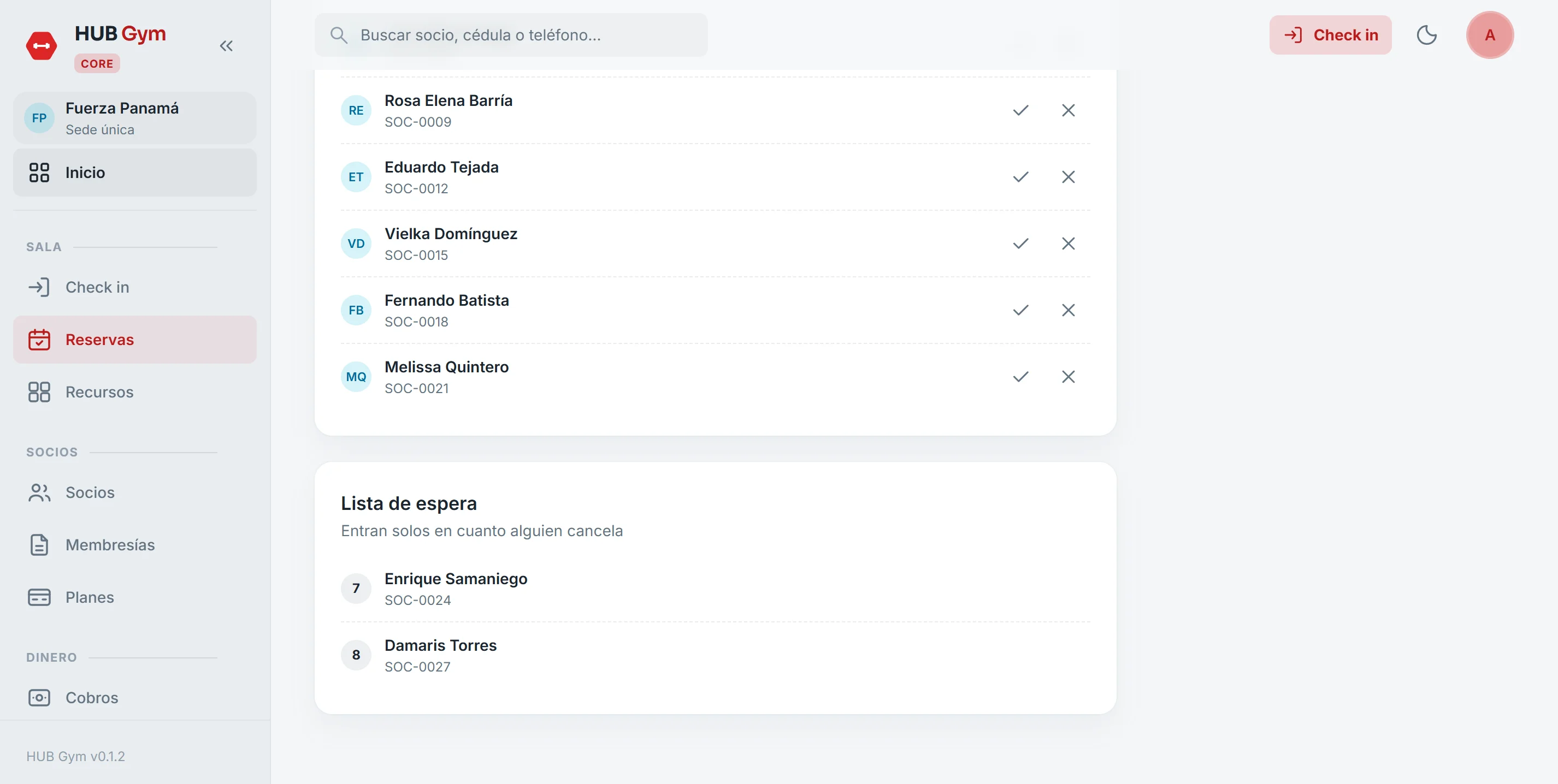The height and width of the screenshot is (784, 1558).
Task: Click the Check in button in the top bar
Action: tap(1330, 35)
